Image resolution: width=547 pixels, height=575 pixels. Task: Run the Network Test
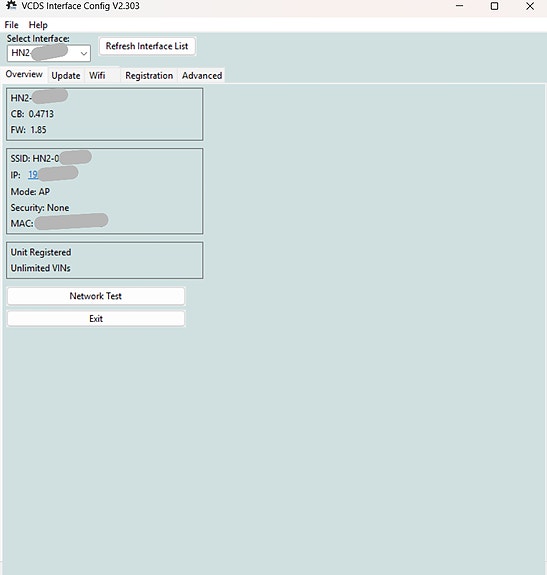point(96,296)
